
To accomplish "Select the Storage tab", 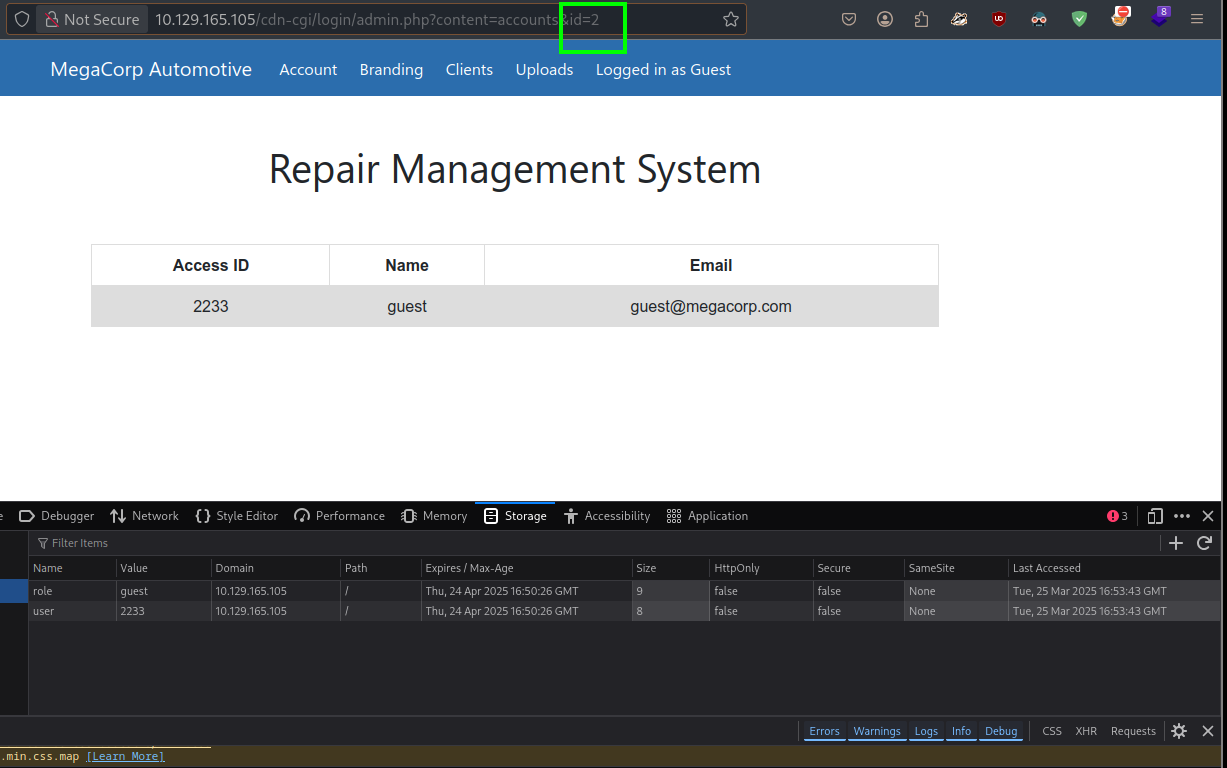I will pyautogui.click(x=515, y=516).
